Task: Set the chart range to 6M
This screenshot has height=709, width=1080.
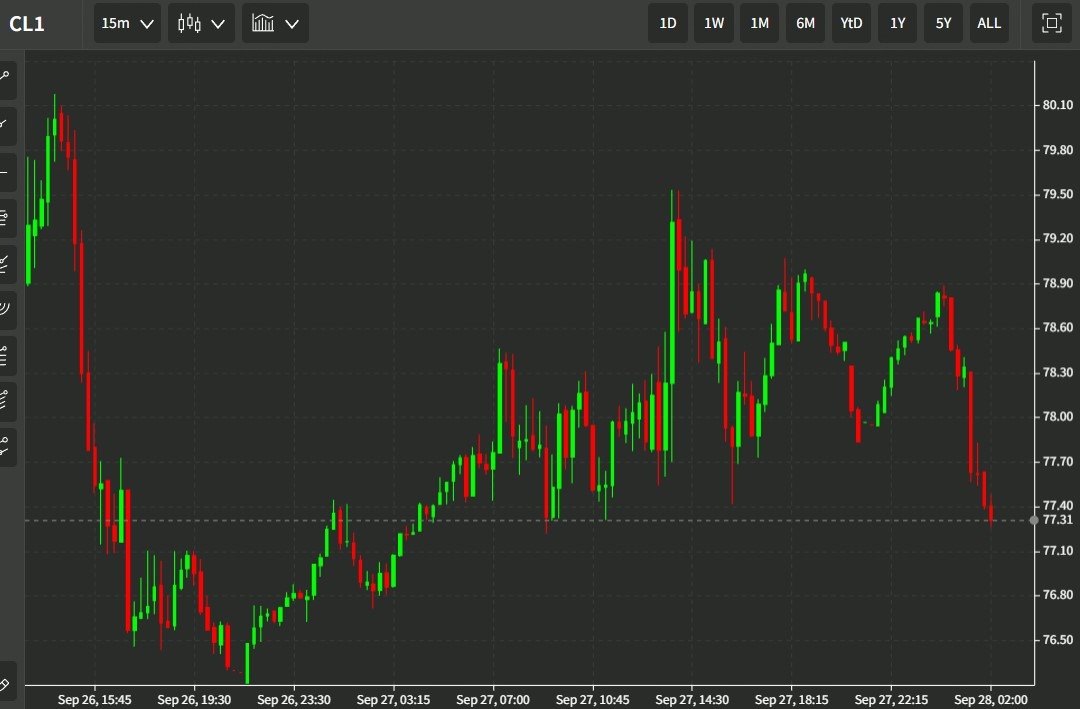Action: [x=805, y=23]
